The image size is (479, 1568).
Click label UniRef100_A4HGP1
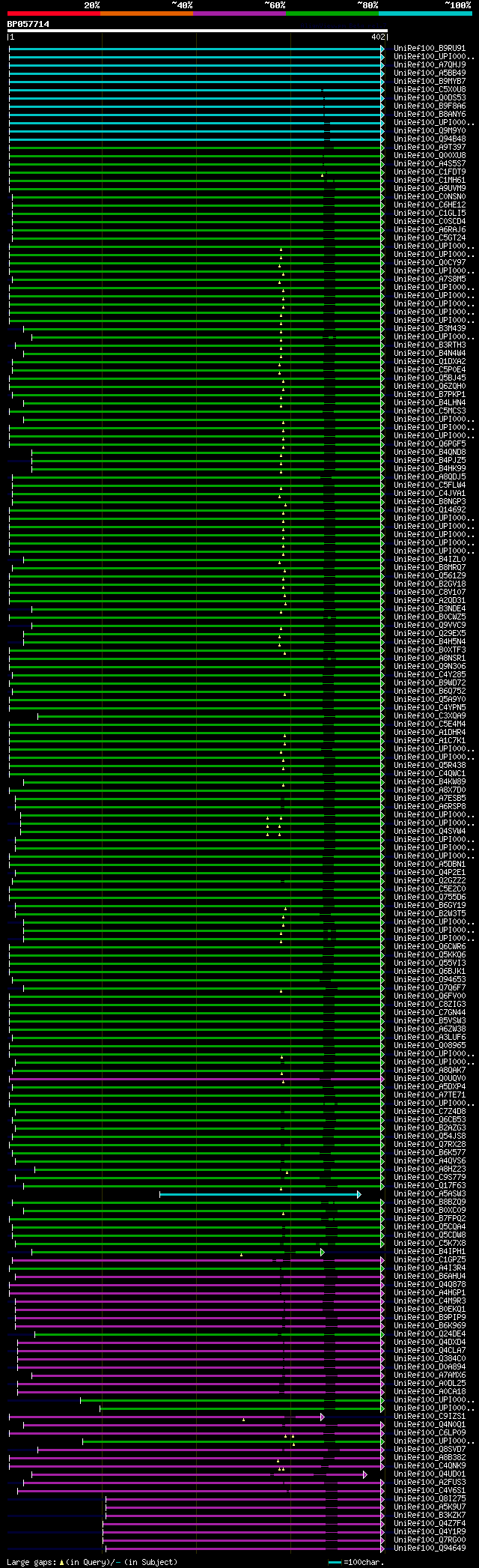(430, 1293)
